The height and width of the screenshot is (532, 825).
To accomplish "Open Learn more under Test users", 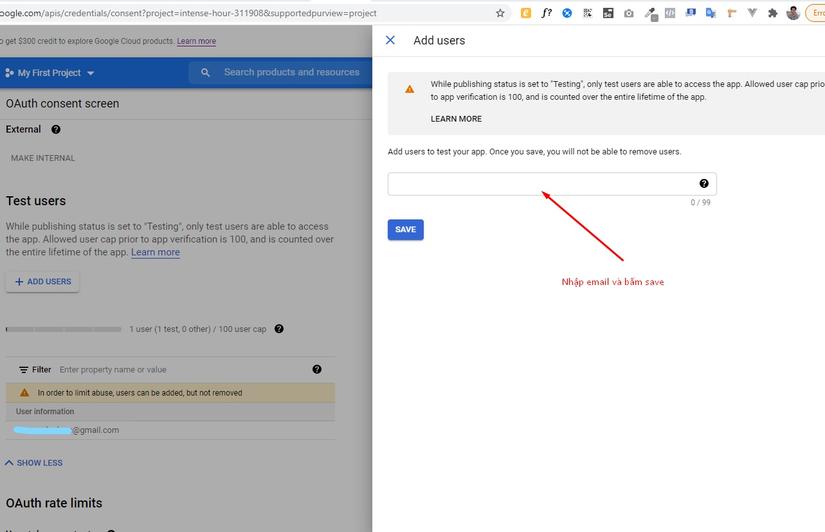I will (155, 252).
